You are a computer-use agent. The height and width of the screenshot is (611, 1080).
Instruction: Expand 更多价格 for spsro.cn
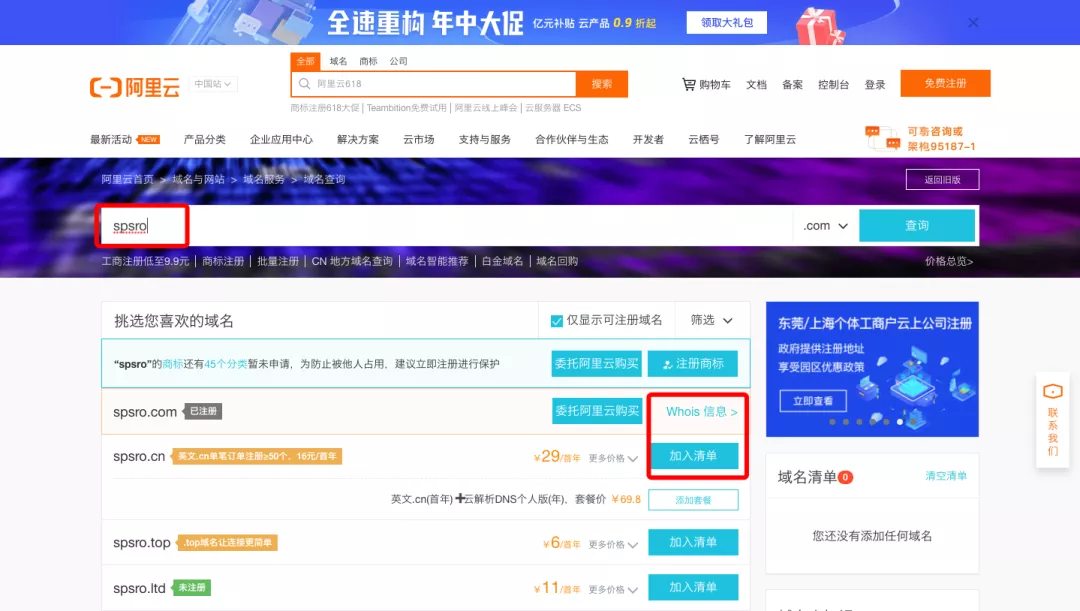coord(613,458)
